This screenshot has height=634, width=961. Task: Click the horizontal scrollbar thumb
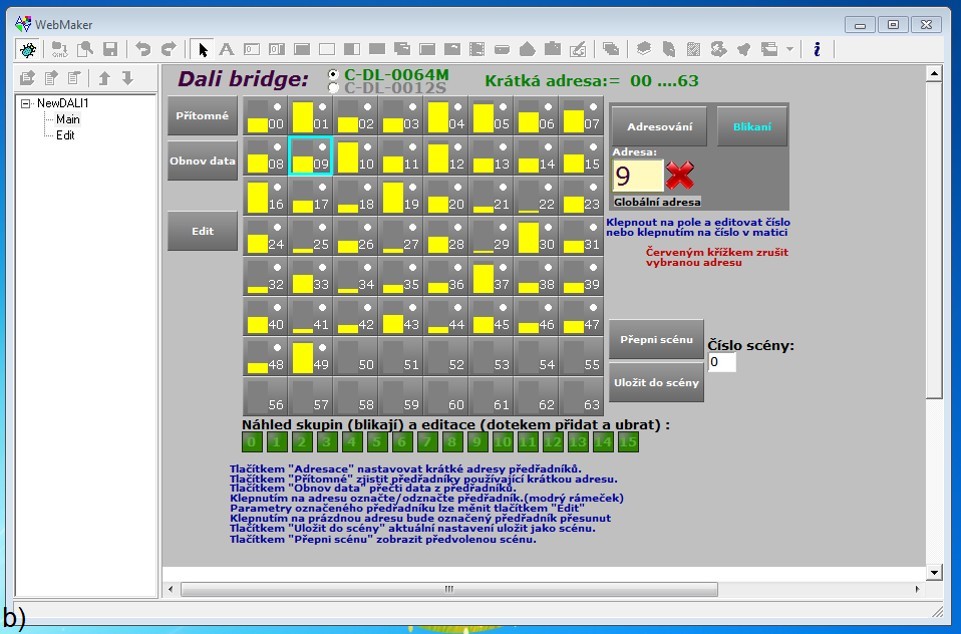point(449,589)
